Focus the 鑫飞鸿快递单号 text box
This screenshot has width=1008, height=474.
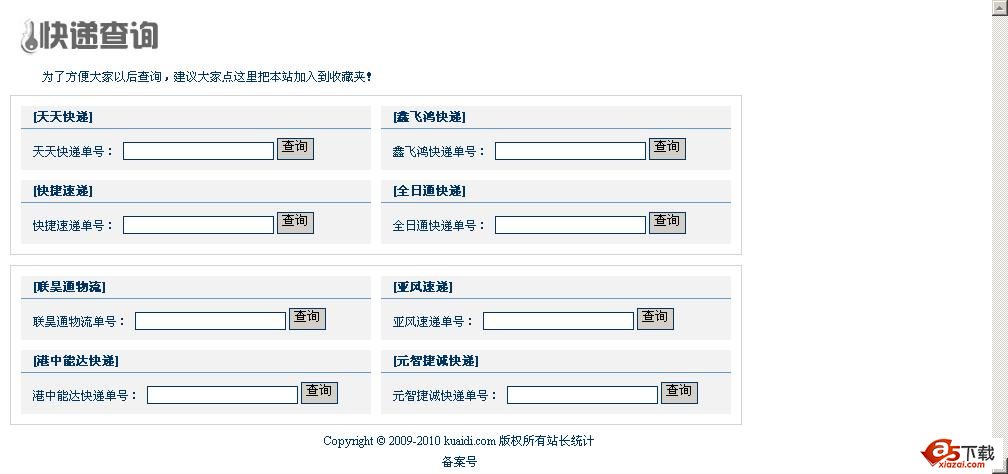pyautogui.click(x=570, y=151)
